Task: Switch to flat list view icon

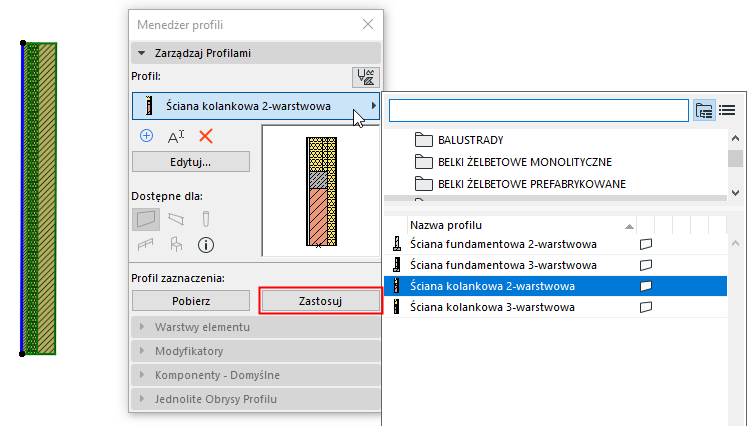Action: (727, 110)
